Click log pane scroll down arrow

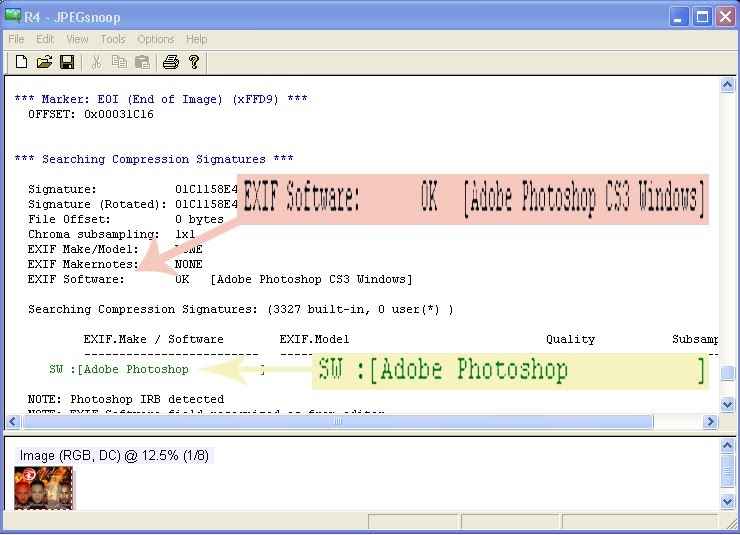(727, 404)
